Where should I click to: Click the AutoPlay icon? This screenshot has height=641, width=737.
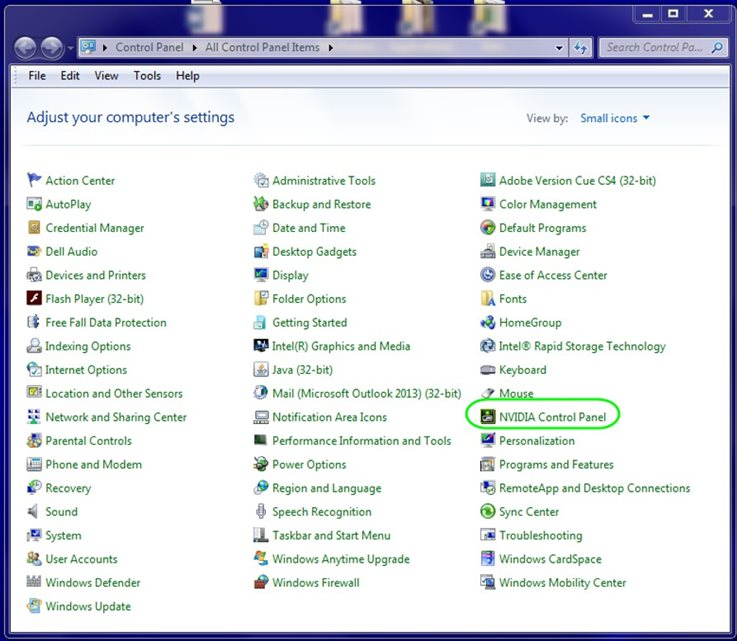click(x=34, y=204)
